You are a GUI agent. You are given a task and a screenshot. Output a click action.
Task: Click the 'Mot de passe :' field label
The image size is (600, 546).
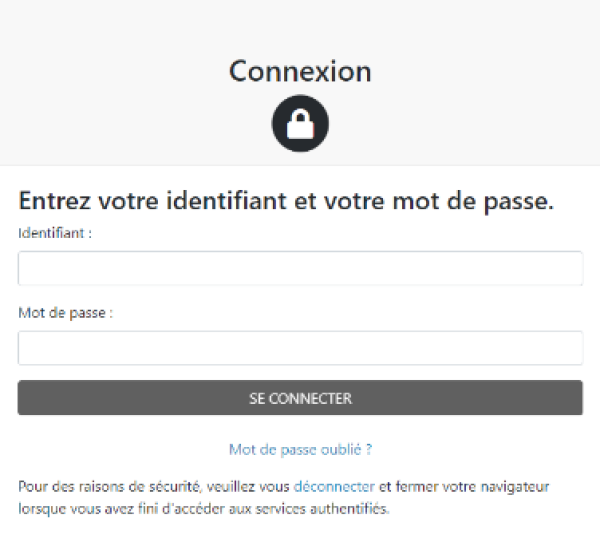(65, 312)
